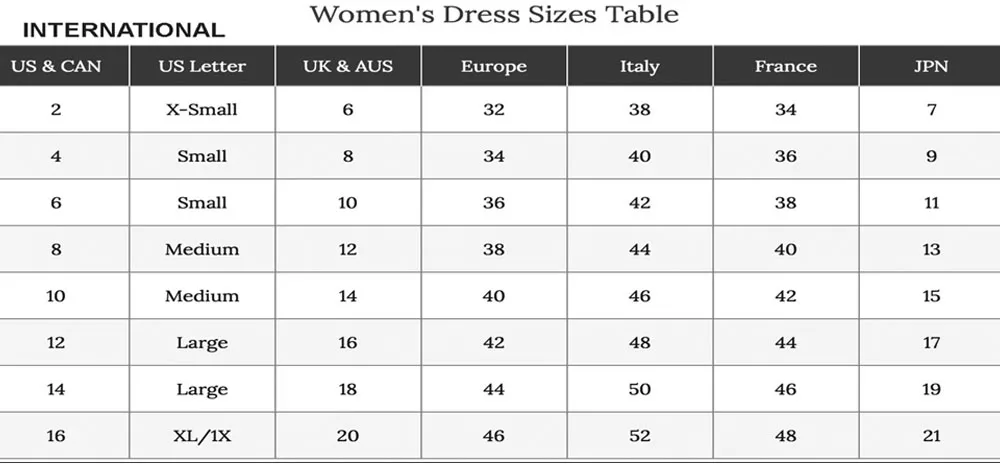1000x464 pixels.
Task: Select the France size 48 cell
Action: [786, 436]
